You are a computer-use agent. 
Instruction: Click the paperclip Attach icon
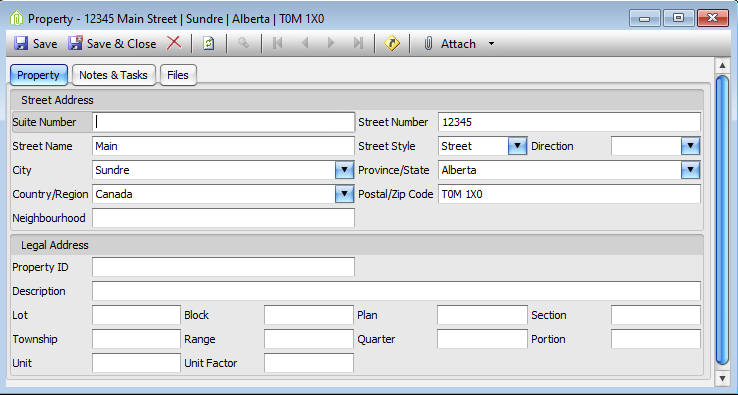click(x=428, y=43)
